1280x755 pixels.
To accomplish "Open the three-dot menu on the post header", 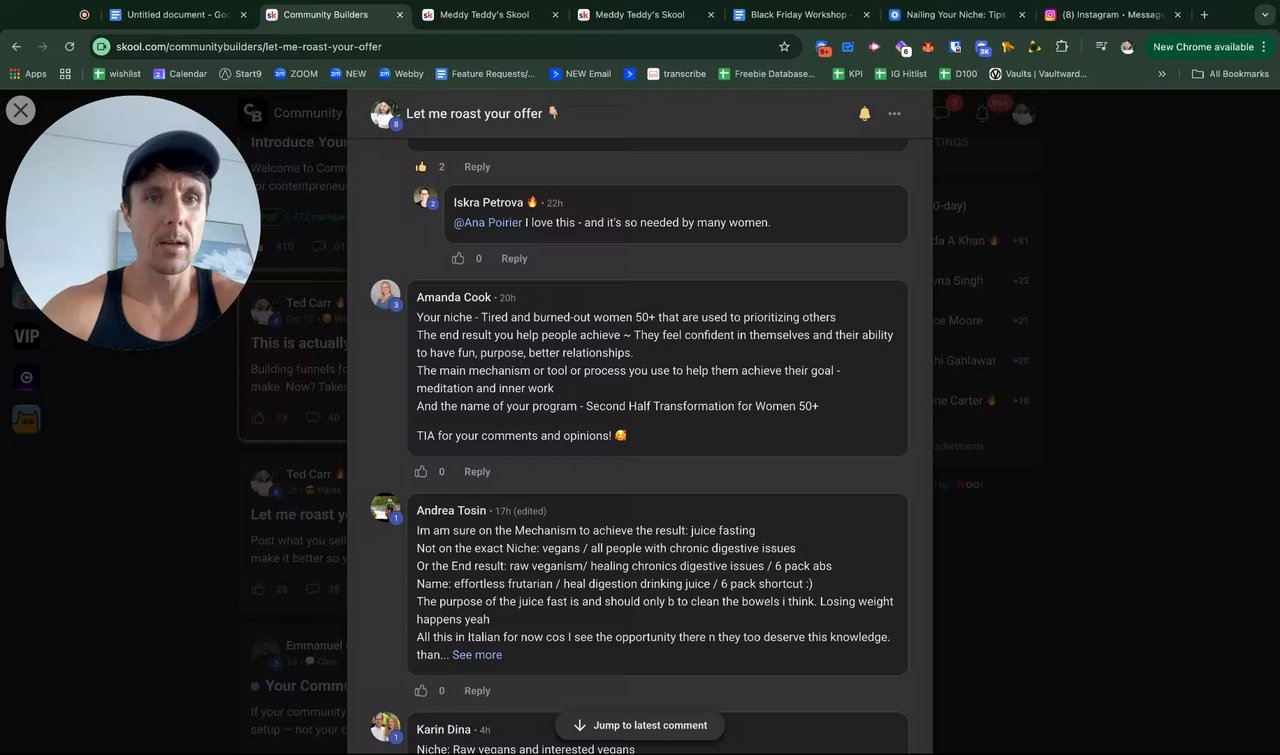I will 894,114.
